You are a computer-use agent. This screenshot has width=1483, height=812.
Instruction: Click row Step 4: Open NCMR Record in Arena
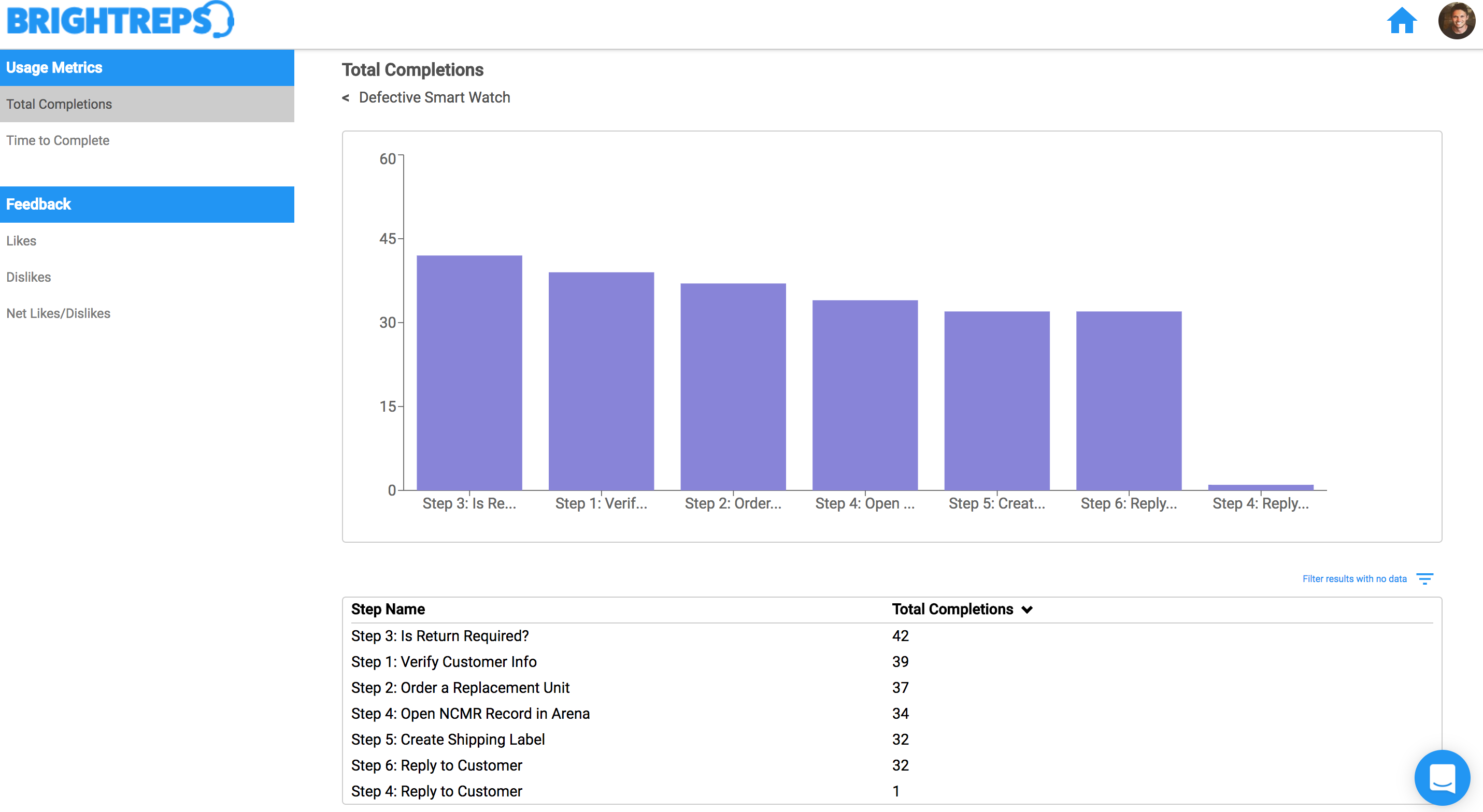pyautogui.click(x=892, y=714)
